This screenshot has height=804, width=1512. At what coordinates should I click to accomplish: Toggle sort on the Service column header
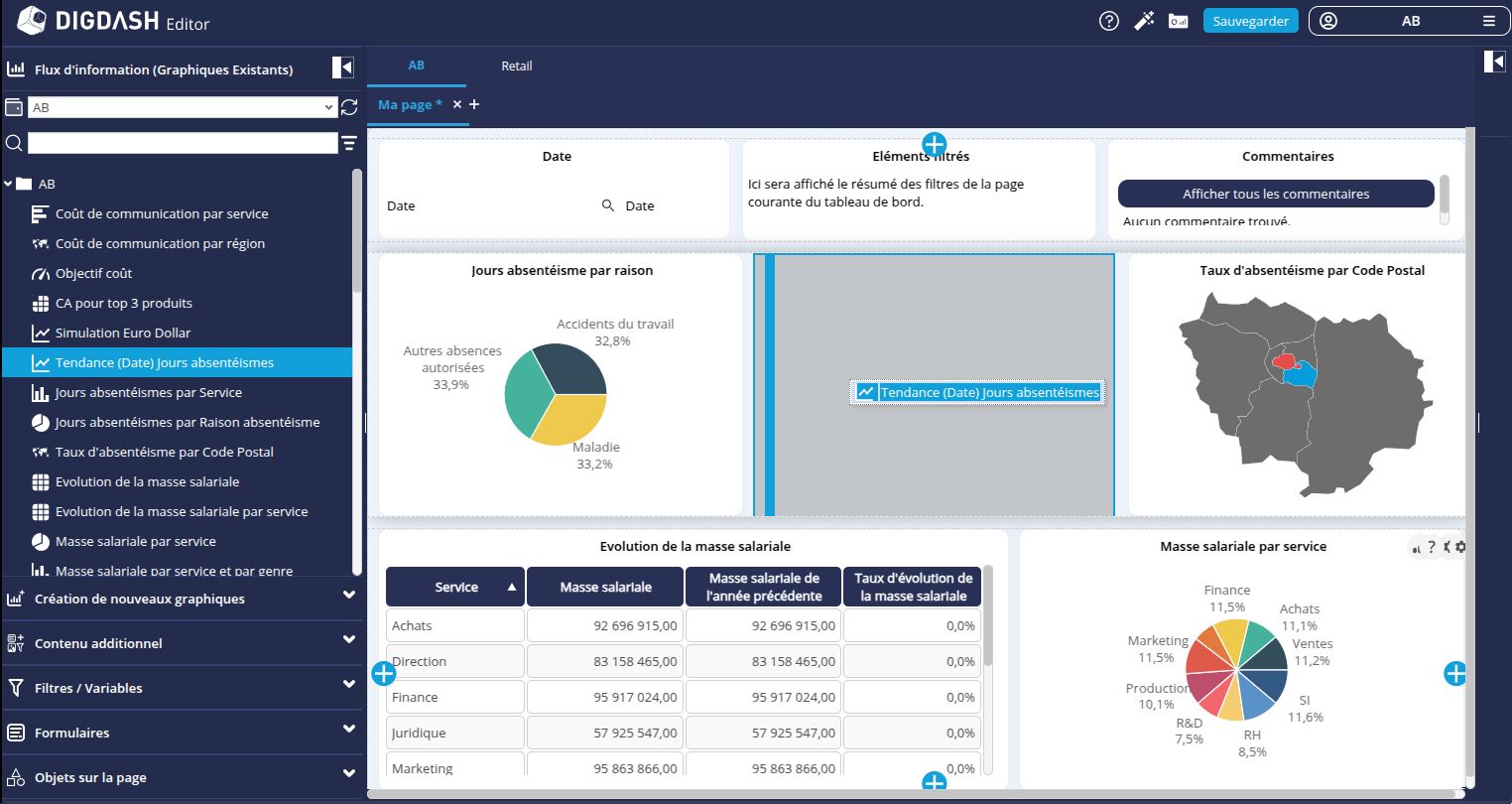click(x=455, y=587)
